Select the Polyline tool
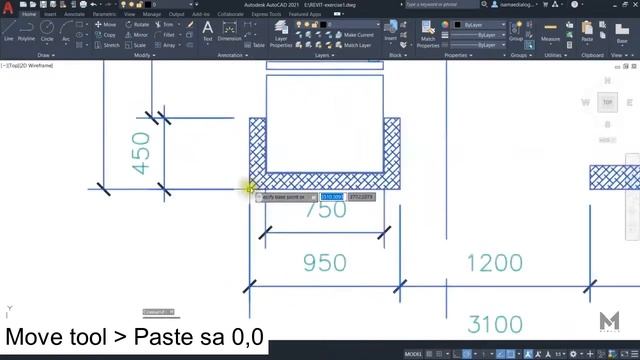640x360 pixels. tap(26, 31)
